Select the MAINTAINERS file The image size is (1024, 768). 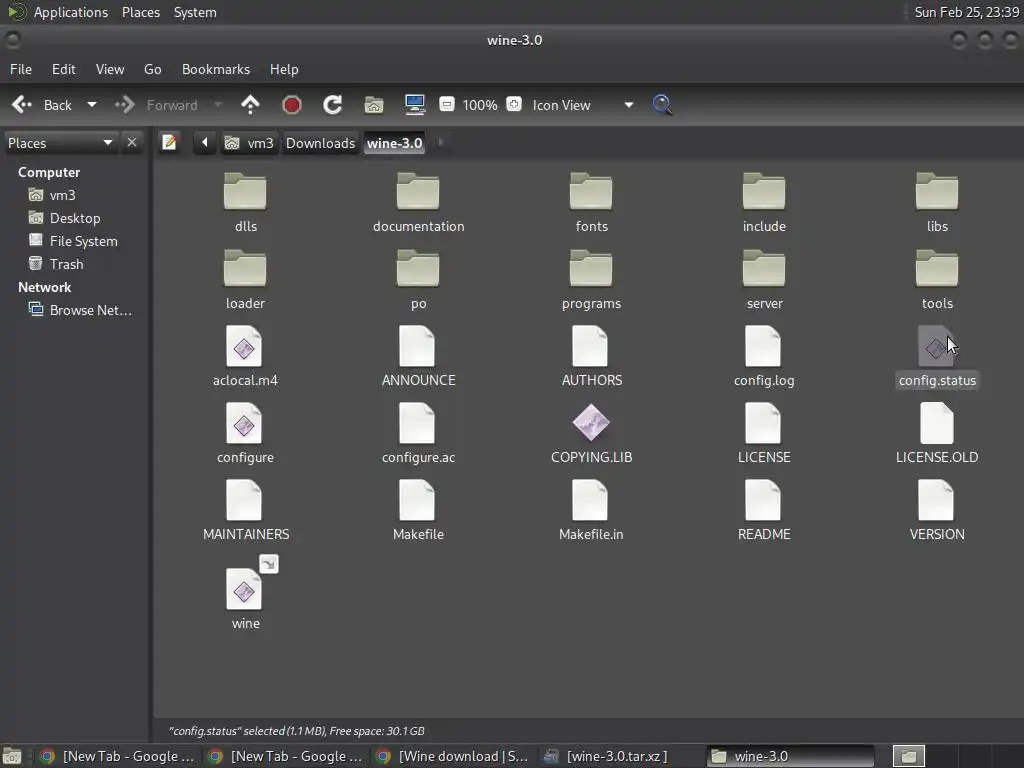pyautogui.click(x=245, y=511)
